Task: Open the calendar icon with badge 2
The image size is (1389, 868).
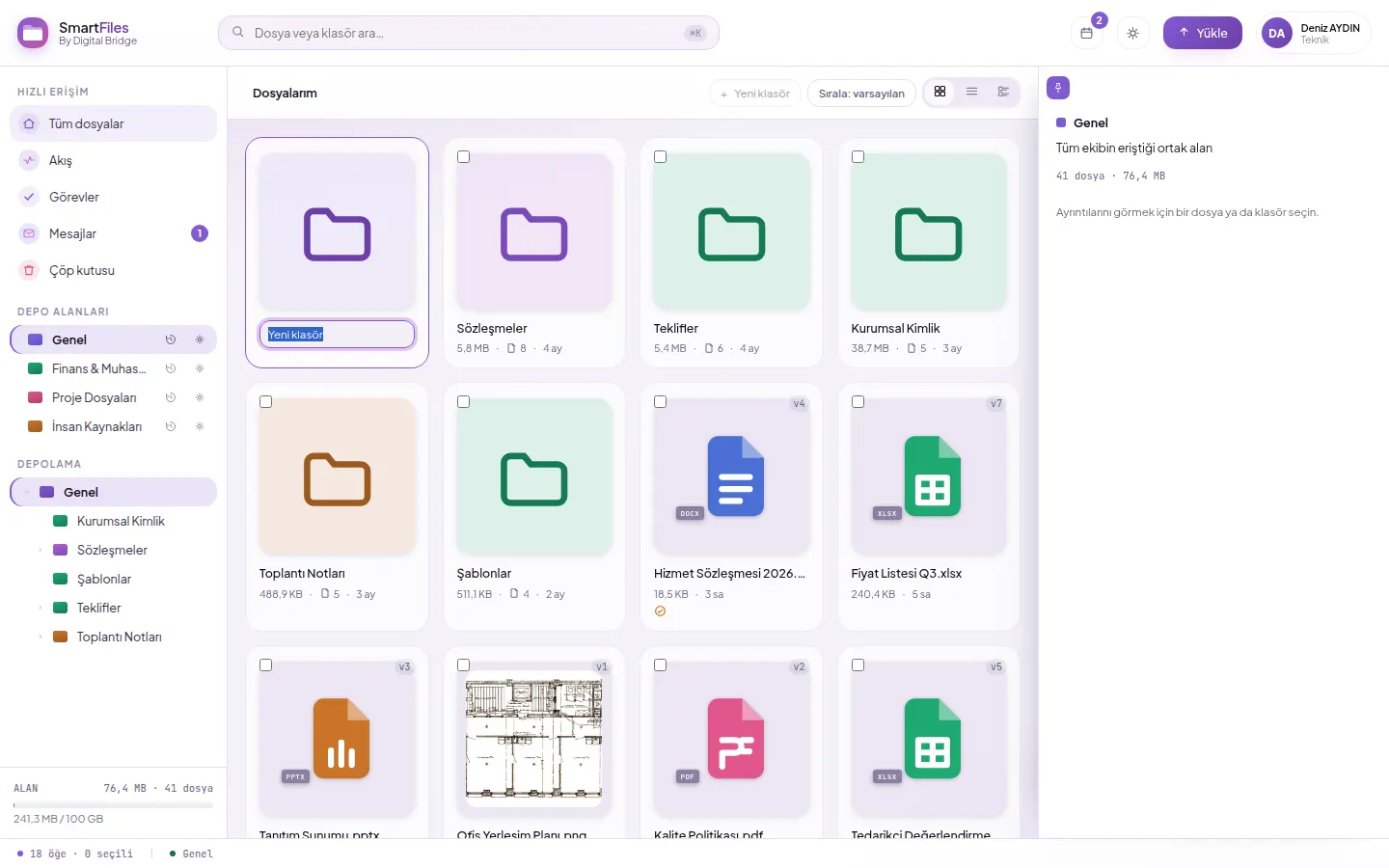Action: (1086, 33)
